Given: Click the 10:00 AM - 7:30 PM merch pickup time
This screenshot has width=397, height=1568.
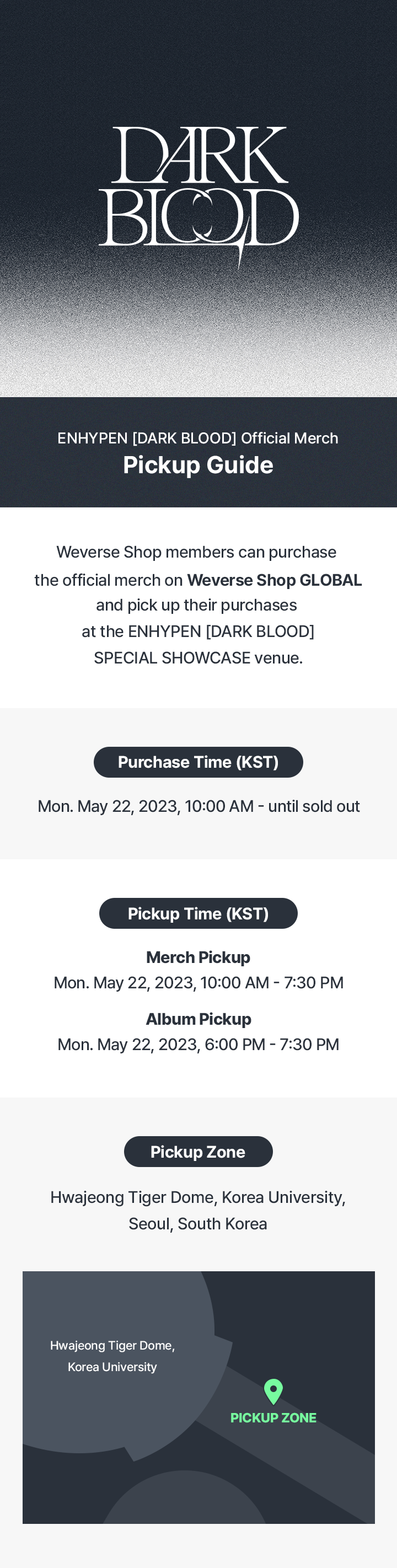Looking at the screenshot, I should (x=198, y=983).
